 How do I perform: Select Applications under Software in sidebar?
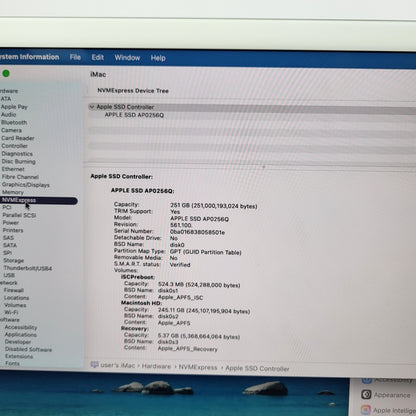tap(21, 334)
